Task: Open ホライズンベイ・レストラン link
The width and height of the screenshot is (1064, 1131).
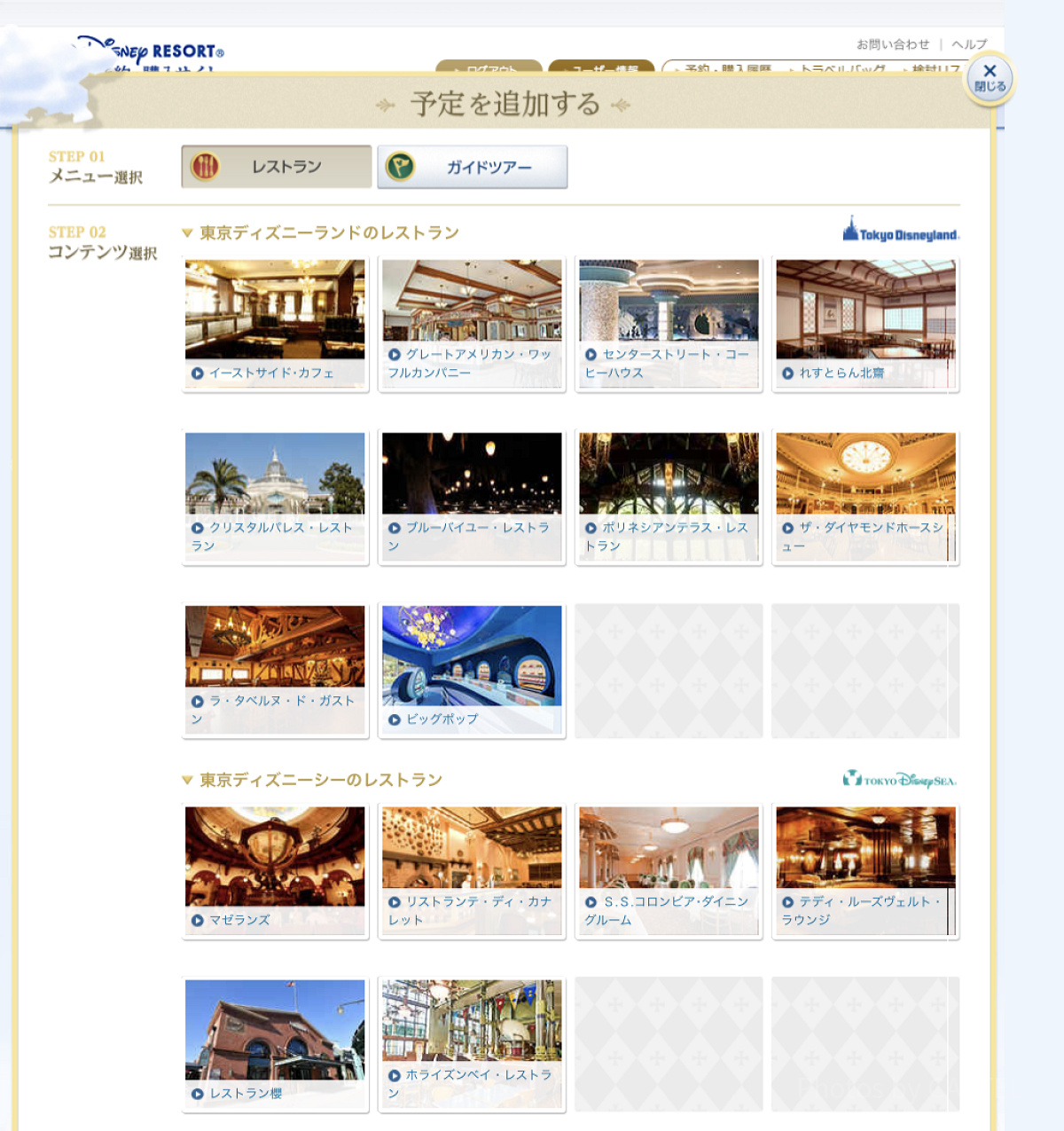Action: tap(470, 1084)
